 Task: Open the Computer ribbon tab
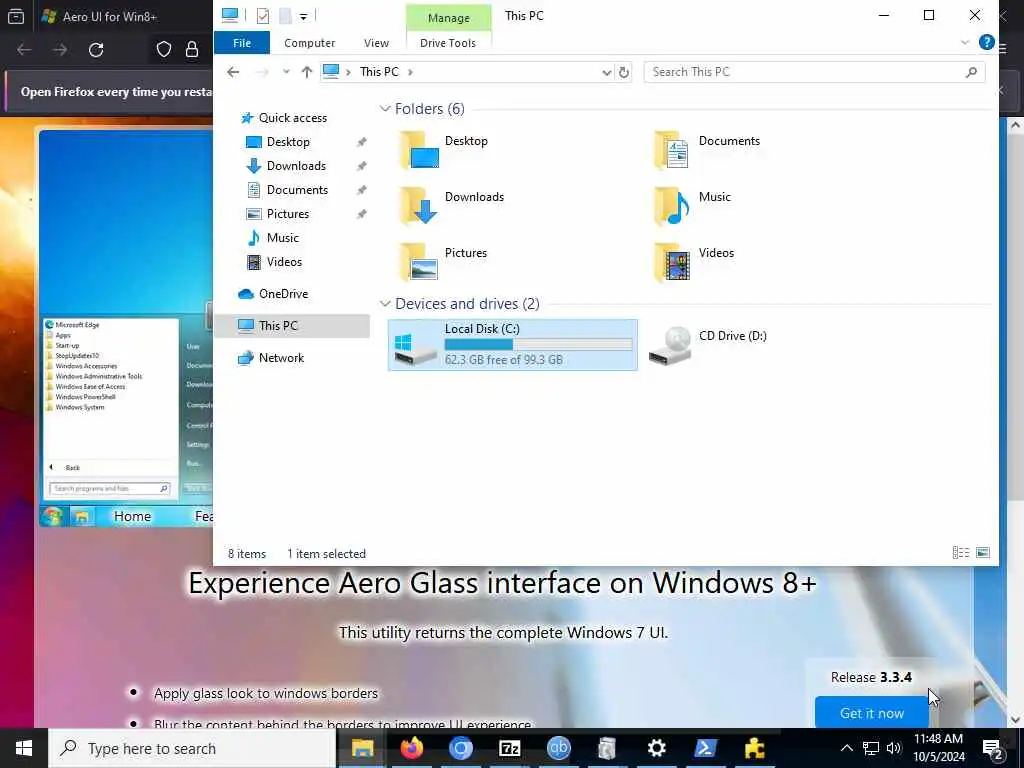[310, 42]
